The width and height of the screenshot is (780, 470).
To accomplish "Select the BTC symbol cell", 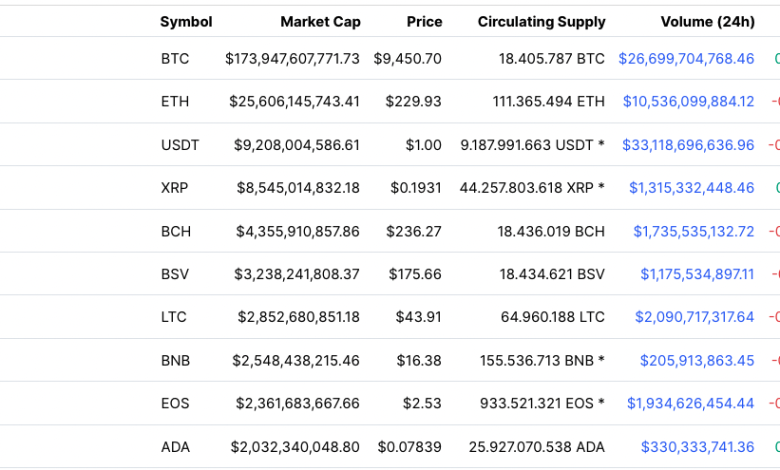I will (174, 59).
